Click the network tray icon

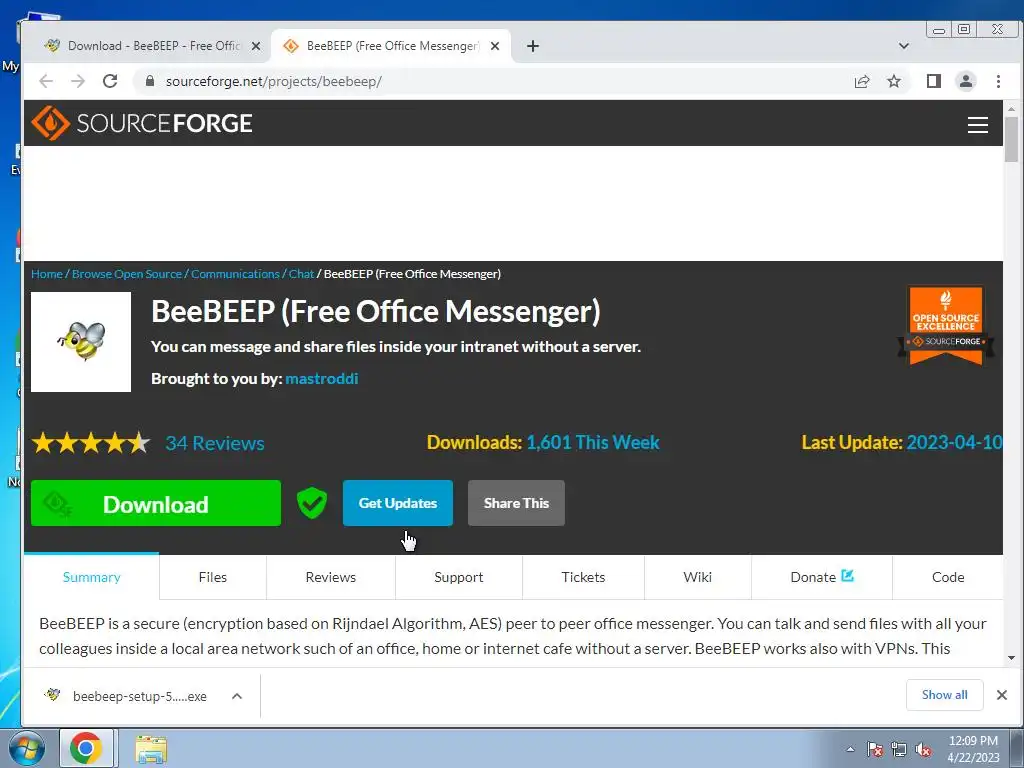[x=899, y=750]
